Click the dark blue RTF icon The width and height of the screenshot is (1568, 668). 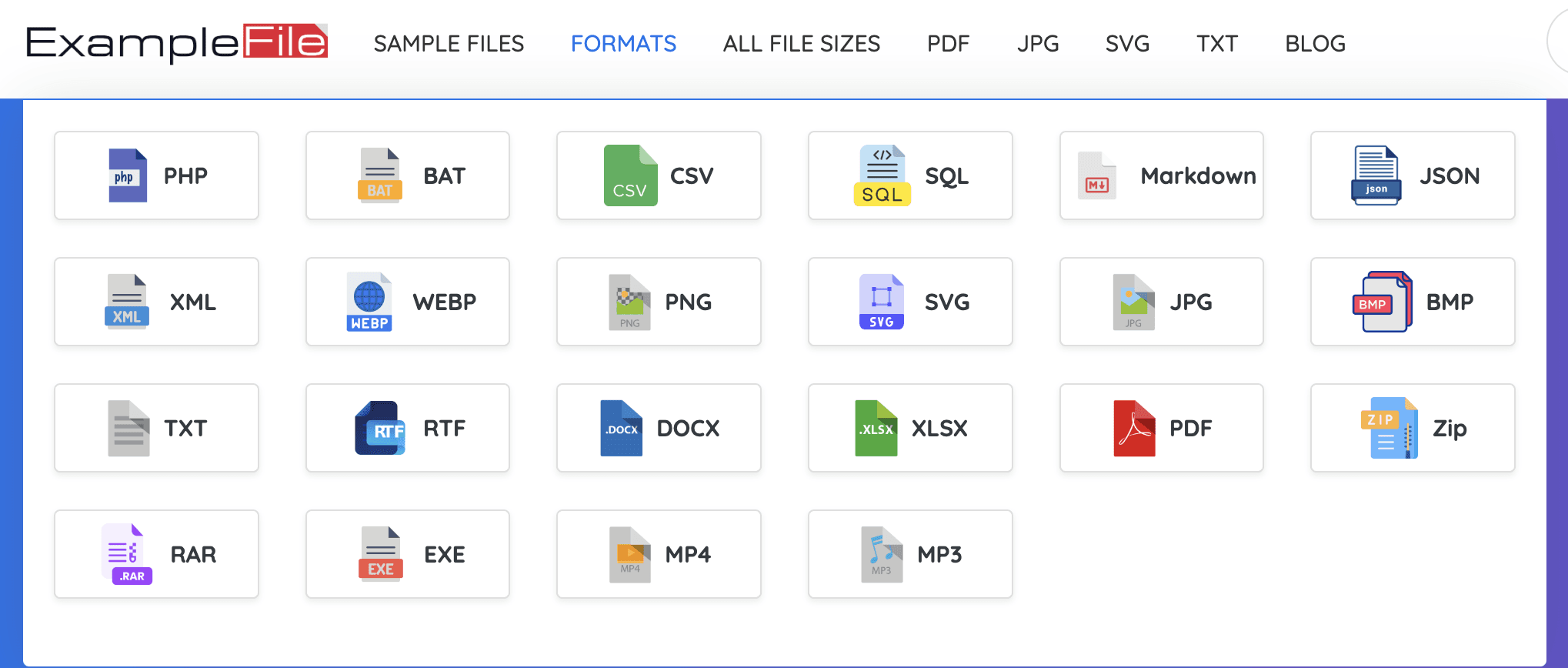click(380, 428)
